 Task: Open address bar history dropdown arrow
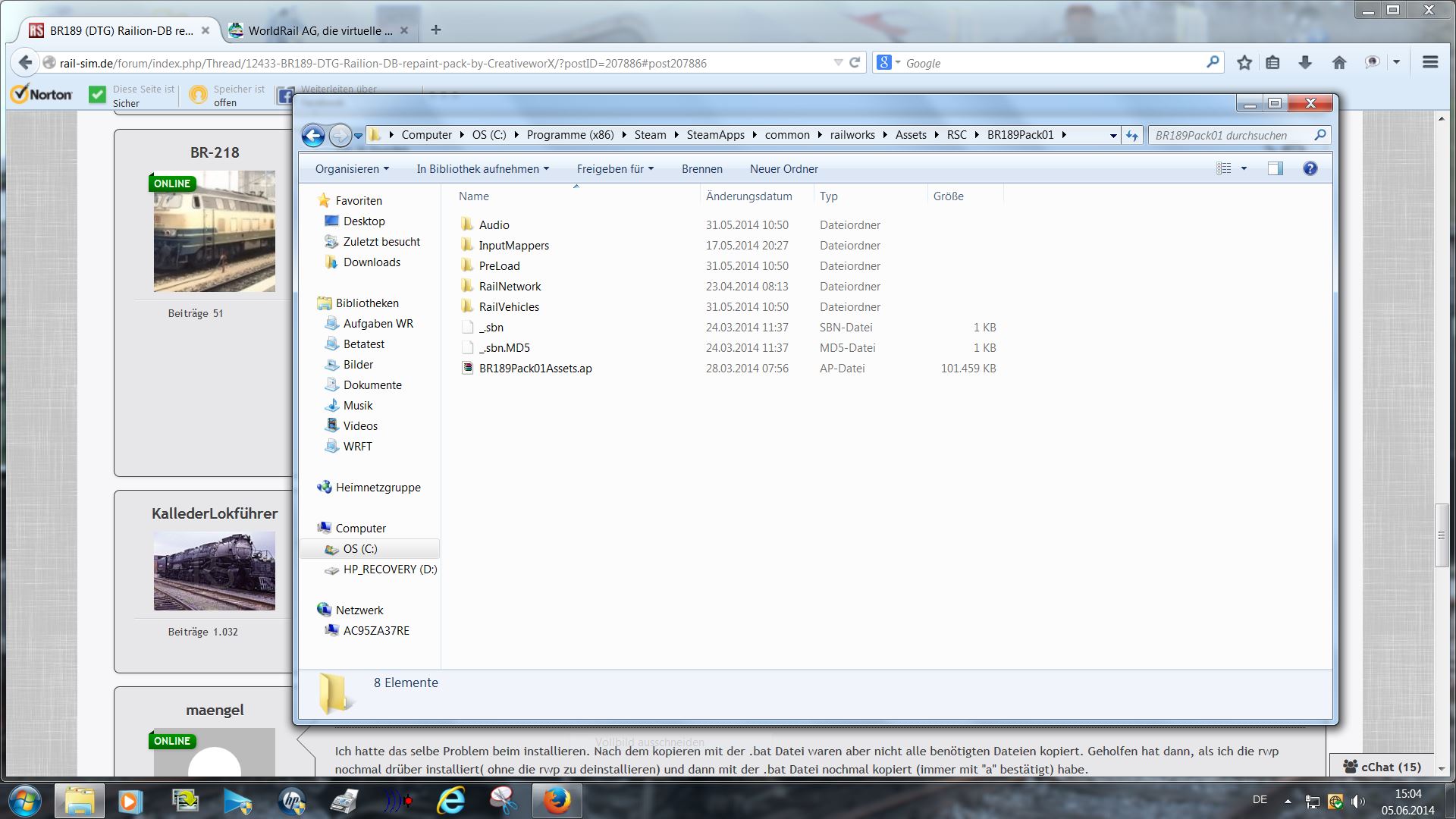tap(1112, 135)
